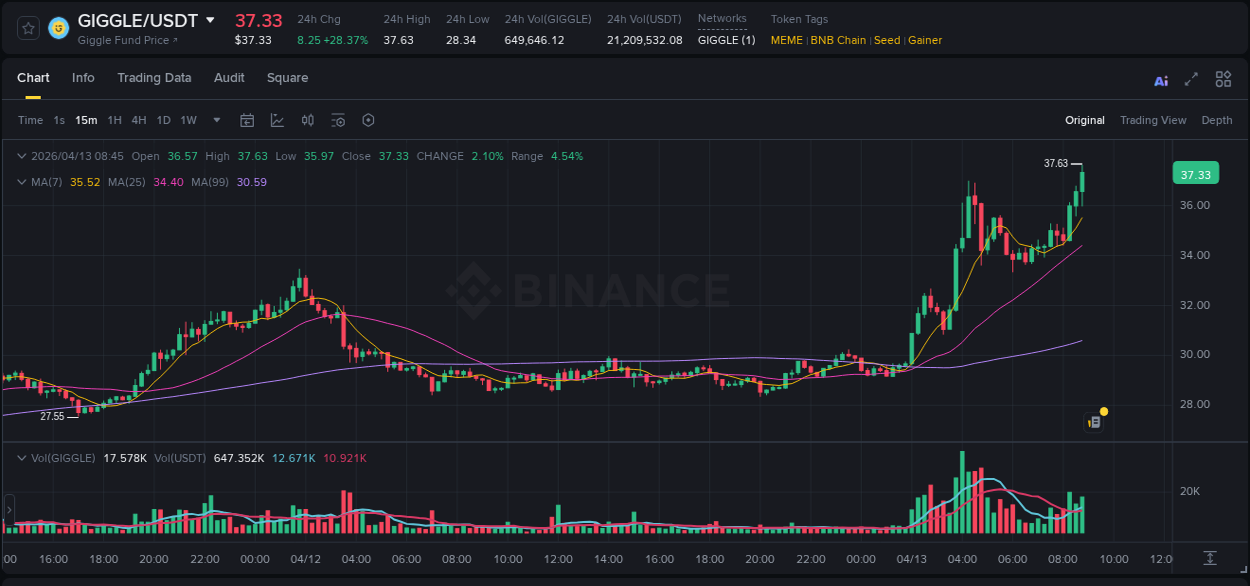The image size is (1250, 586).
Task: Switch chart to Trading View mode
Action: [x=1153, y=120]
